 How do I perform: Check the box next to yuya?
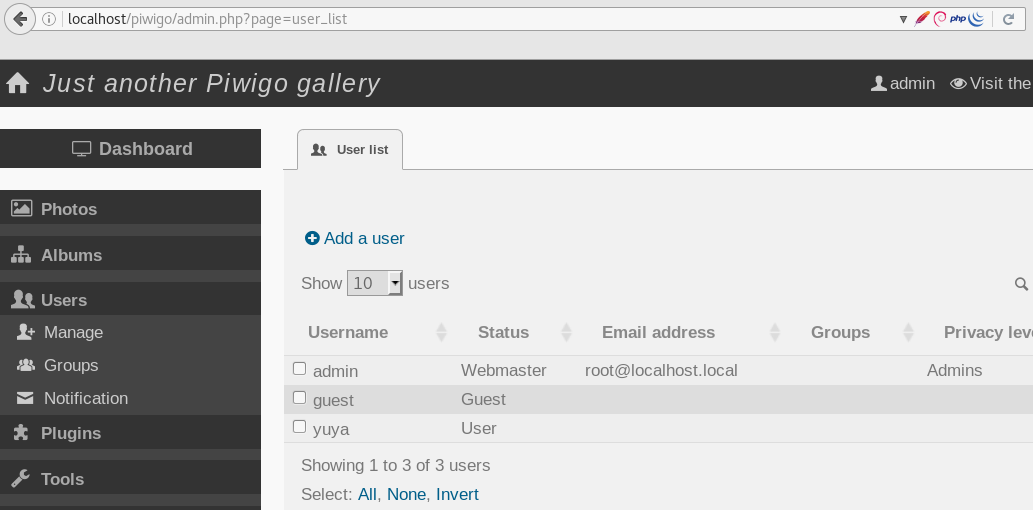point(299,426)
